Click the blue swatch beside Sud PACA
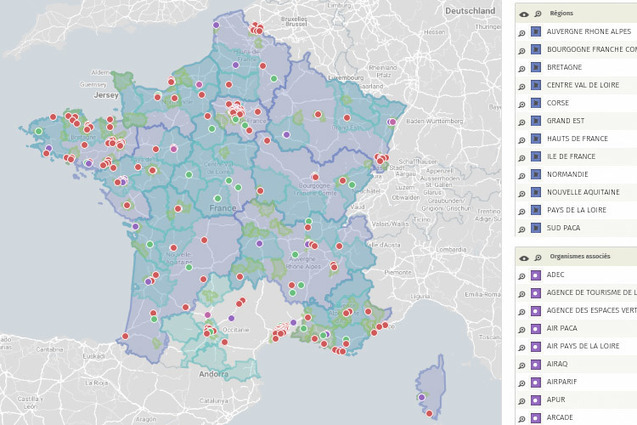 (536, 228)
